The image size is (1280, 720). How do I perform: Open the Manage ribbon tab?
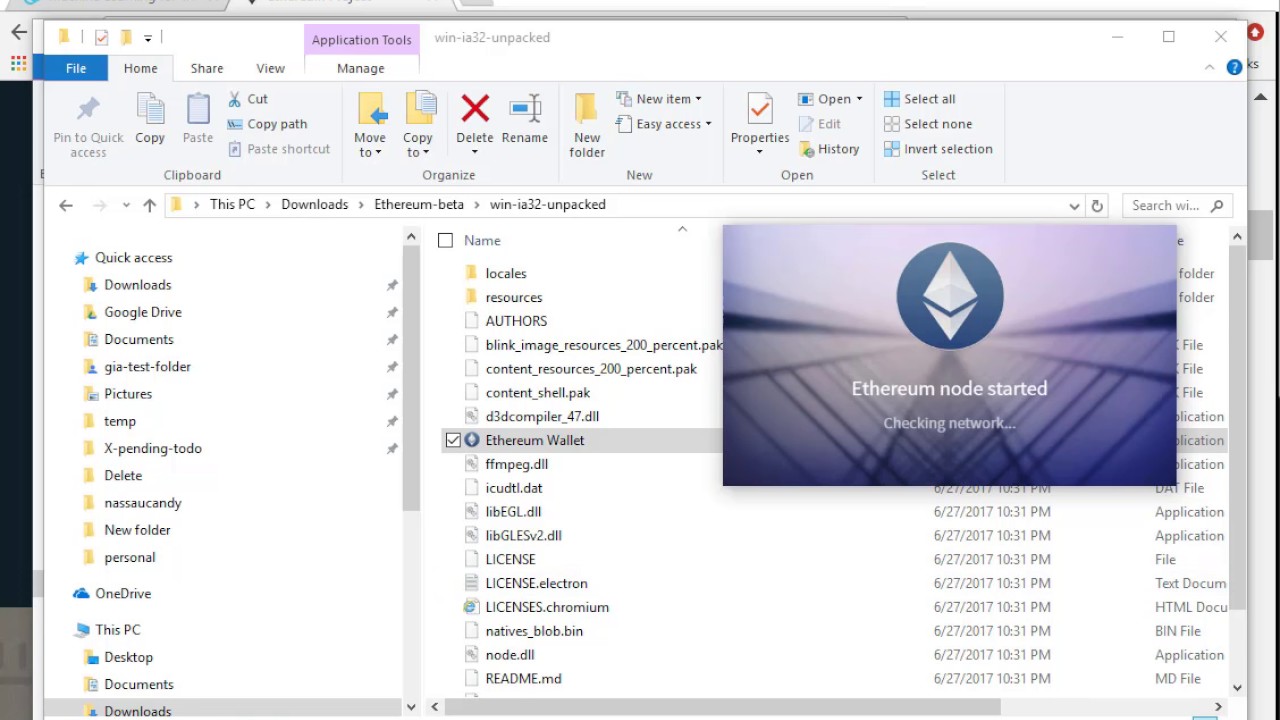pyautogui.click(x=361, y=68)
